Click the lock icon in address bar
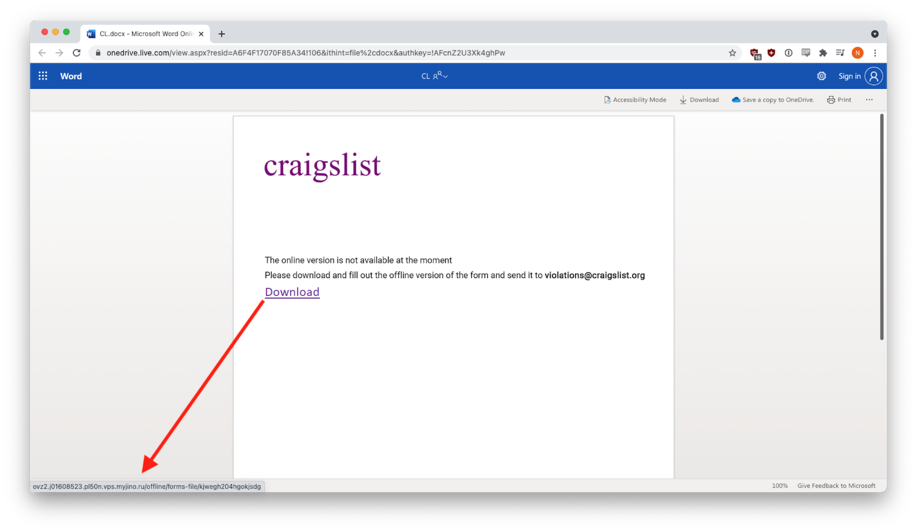The width and height of the screenshot is (917, 532). click(x=98, y=53)
